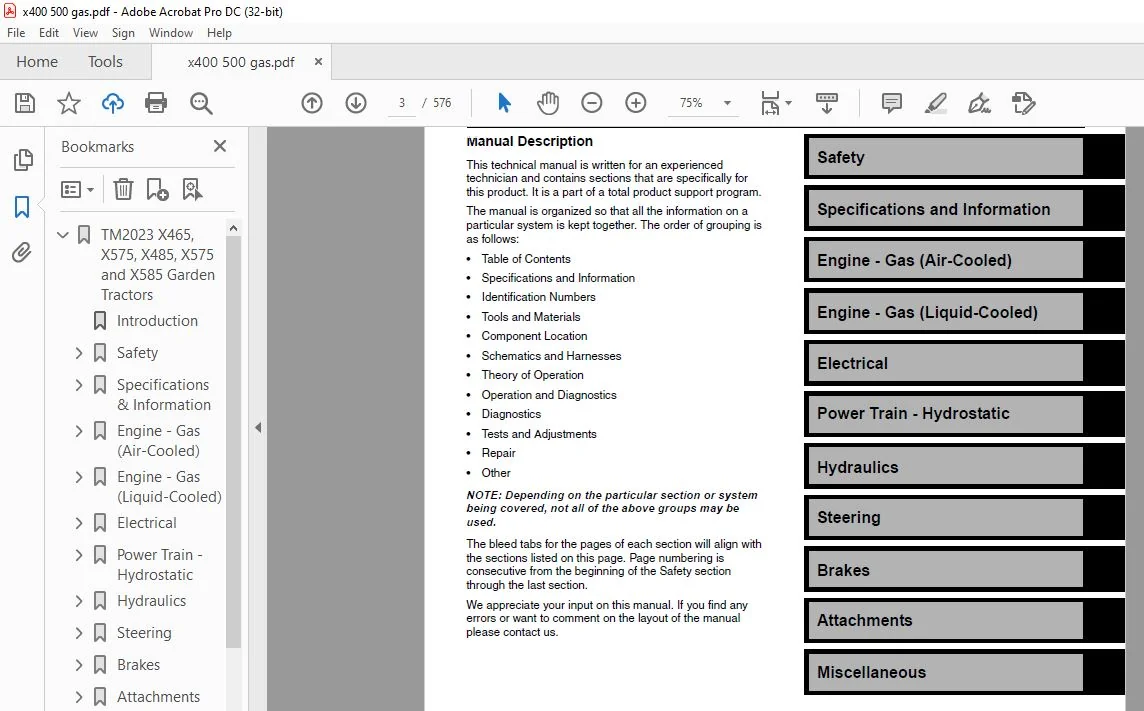The width and height of the screenshot is (1144, 711).
Task: Close the x400 500 gas.pdf tab
Action: 318,62
